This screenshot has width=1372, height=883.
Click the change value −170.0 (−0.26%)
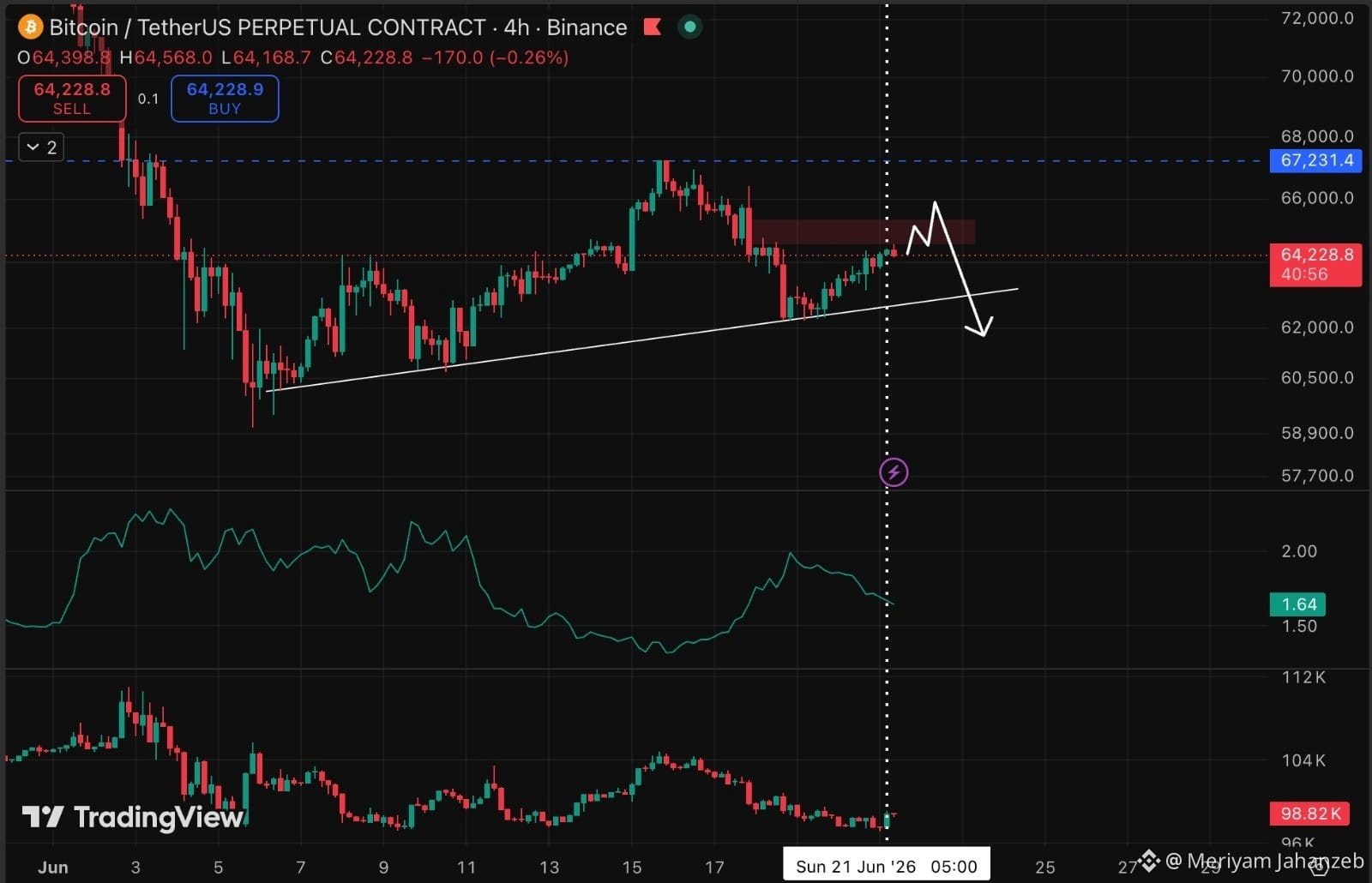pyautogui.click(x=495, y=57)
